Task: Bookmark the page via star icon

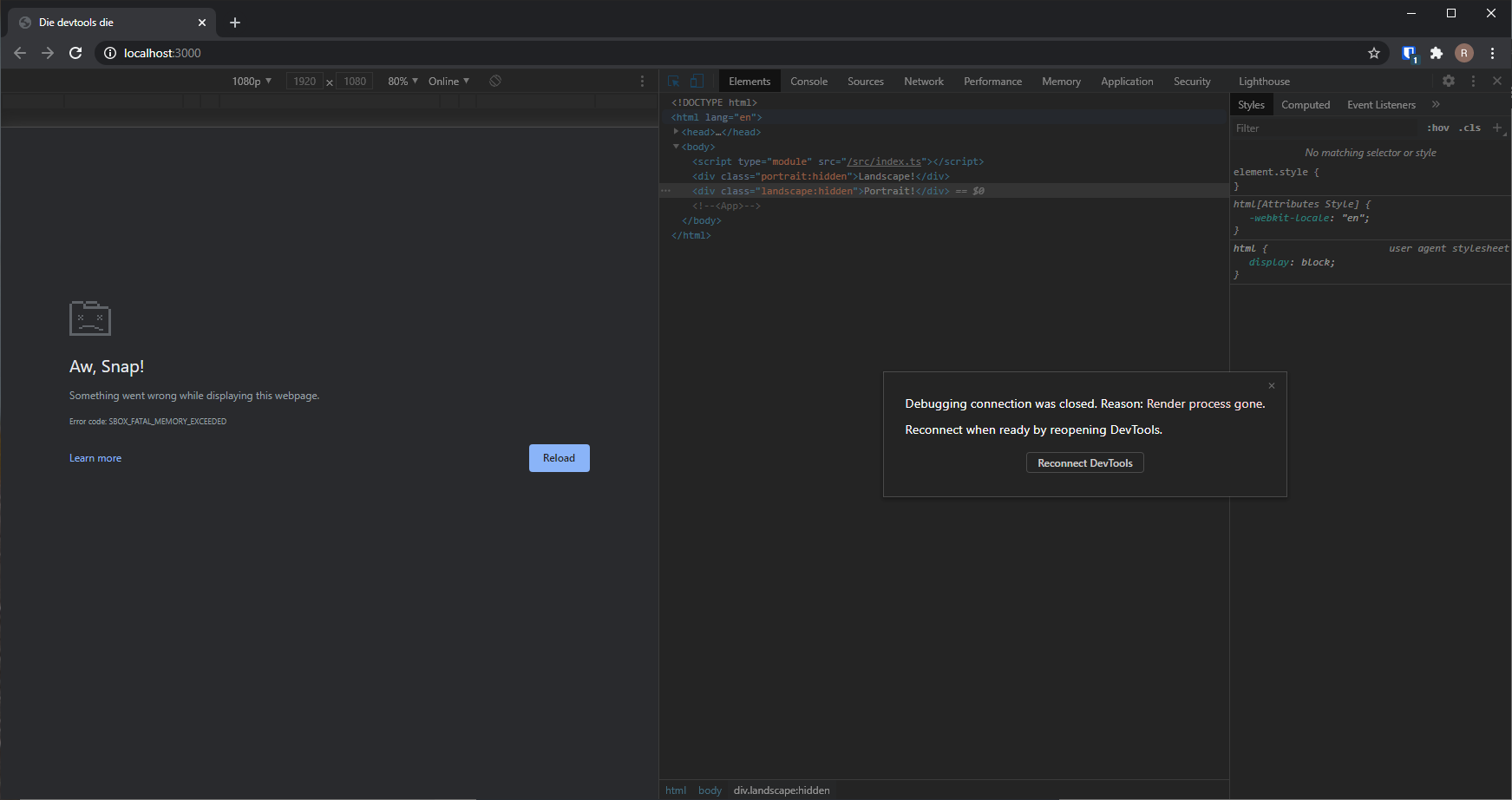Action: 1373,53
